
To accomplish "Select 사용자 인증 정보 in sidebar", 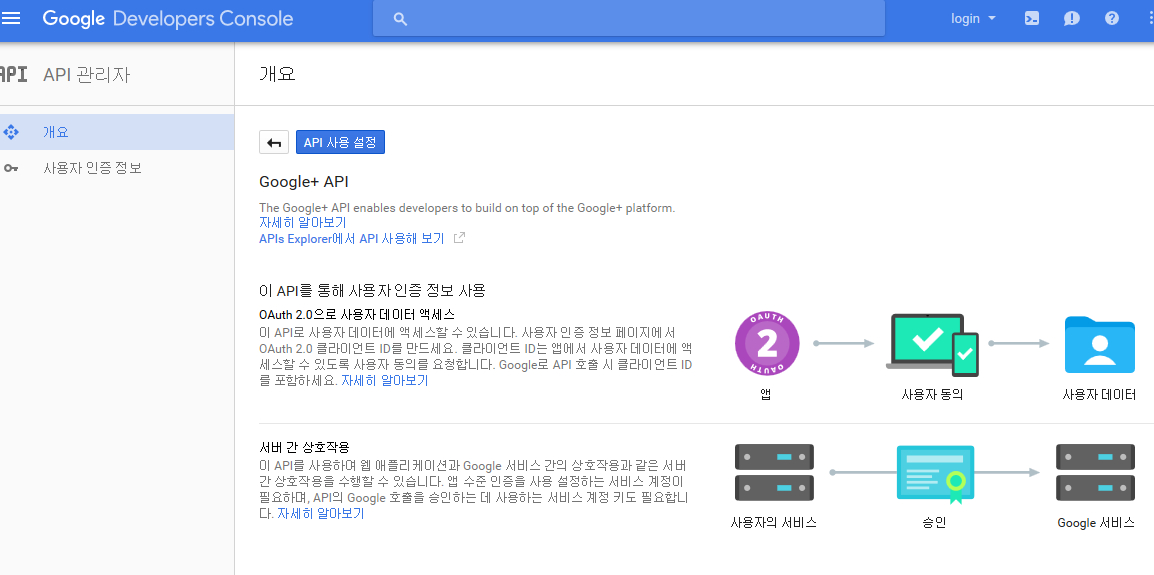I will (x=92, y=168).
